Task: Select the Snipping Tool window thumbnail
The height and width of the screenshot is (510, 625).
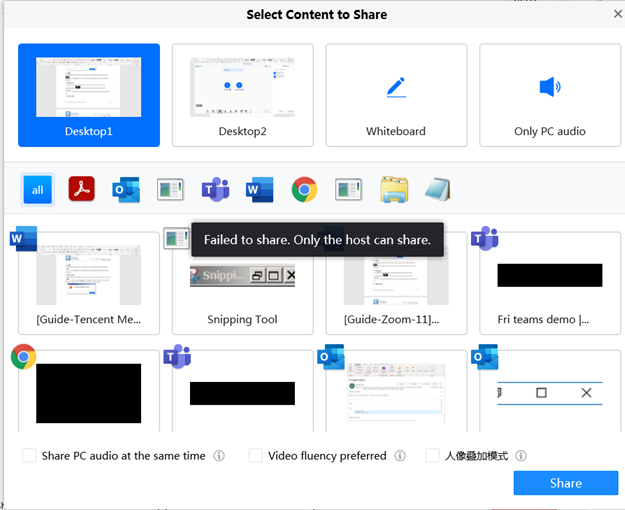Action: [x=242, y=284]
